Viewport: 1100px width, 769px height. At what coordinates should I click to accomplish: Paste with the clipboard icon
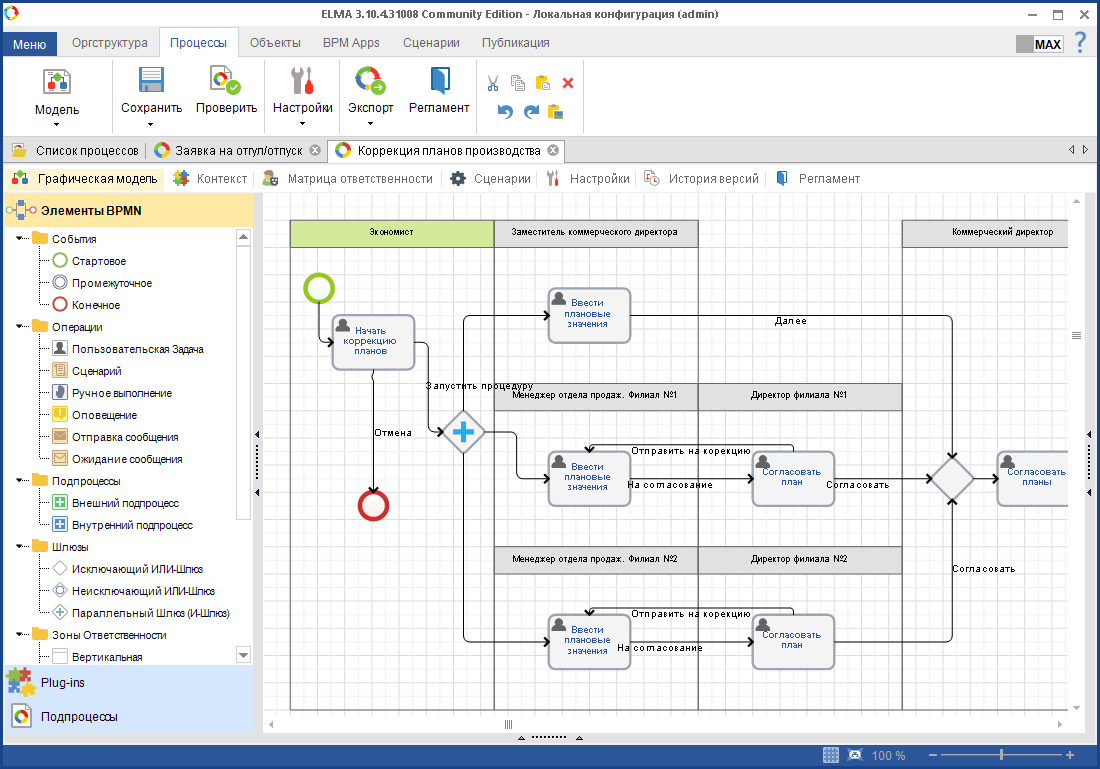(x=542, y=83)
